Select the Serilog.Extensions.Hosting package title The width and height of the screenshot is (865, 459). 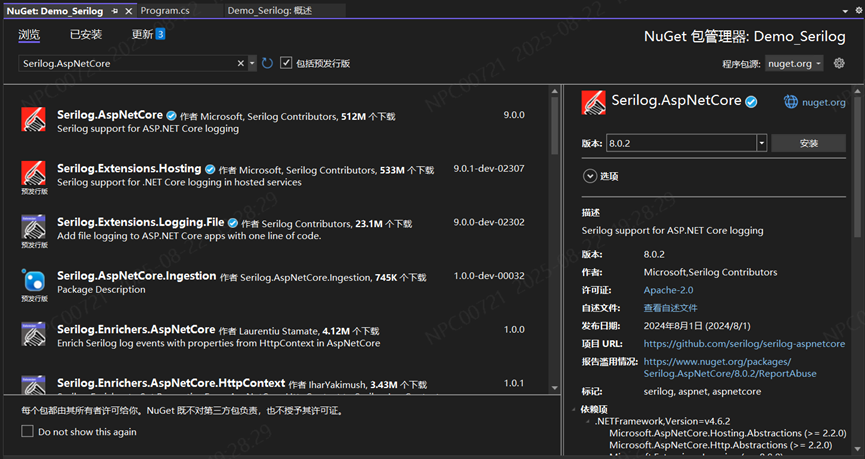tap(129, 168)
